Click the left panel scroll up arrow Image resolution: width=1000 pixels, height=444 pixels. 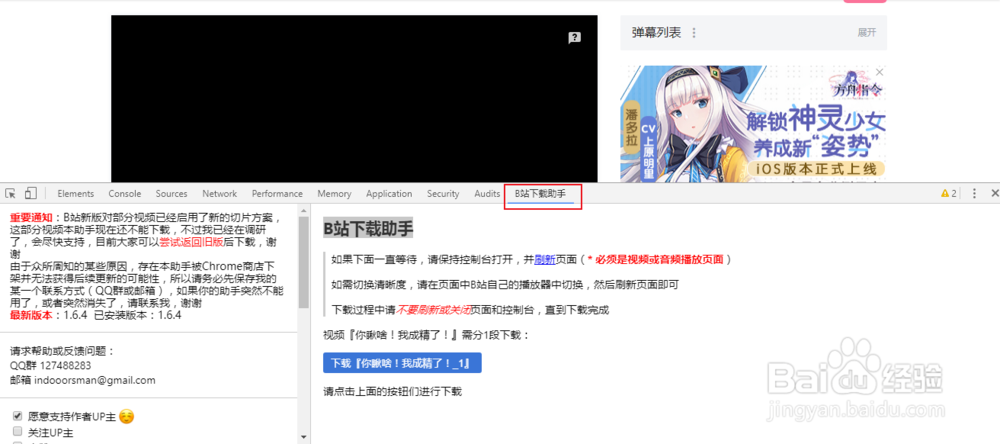coord(304,210)
